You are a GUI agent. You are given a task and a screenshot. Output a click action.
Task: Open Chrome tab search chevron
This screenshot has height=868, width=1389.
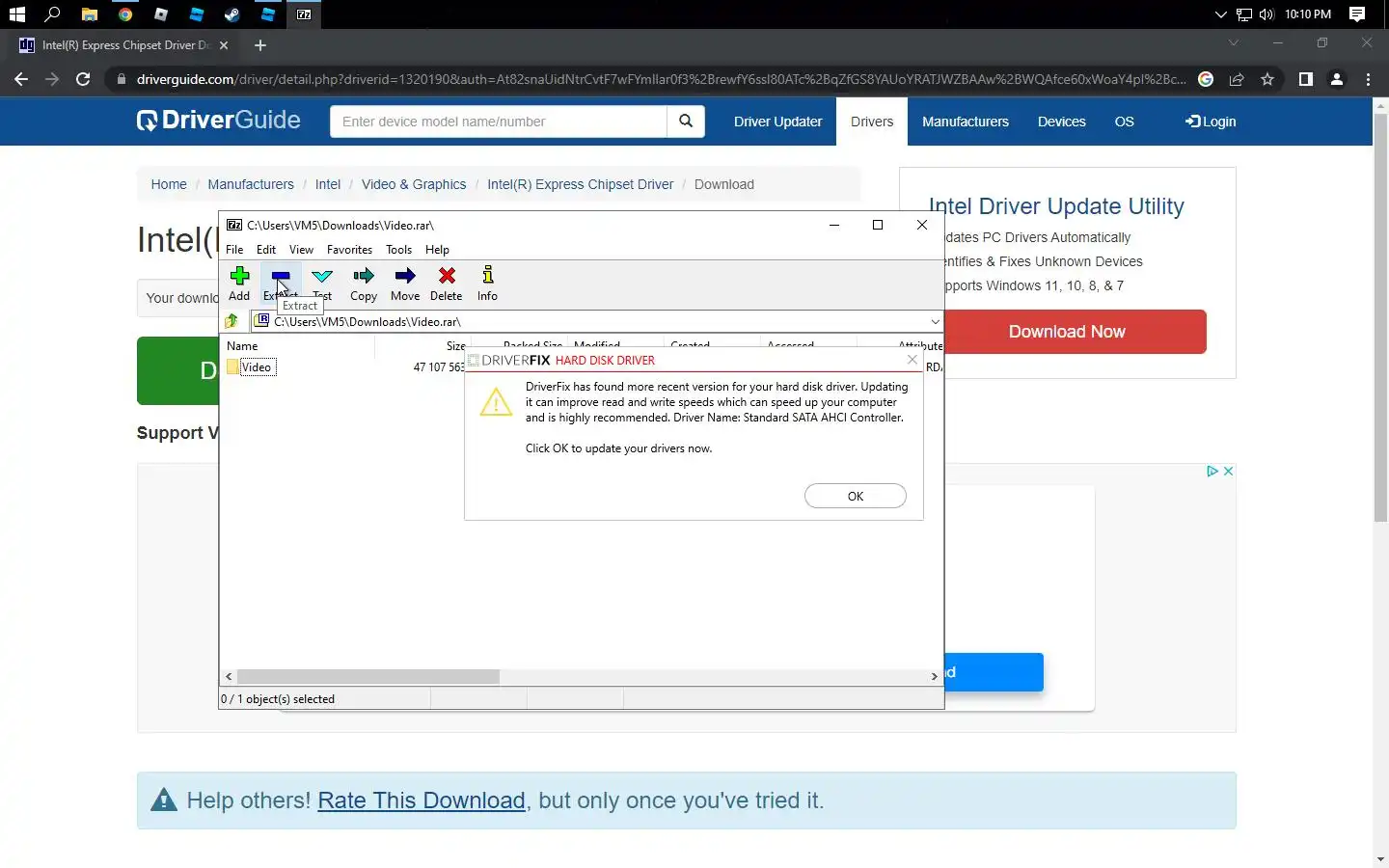pos(1233,43)
